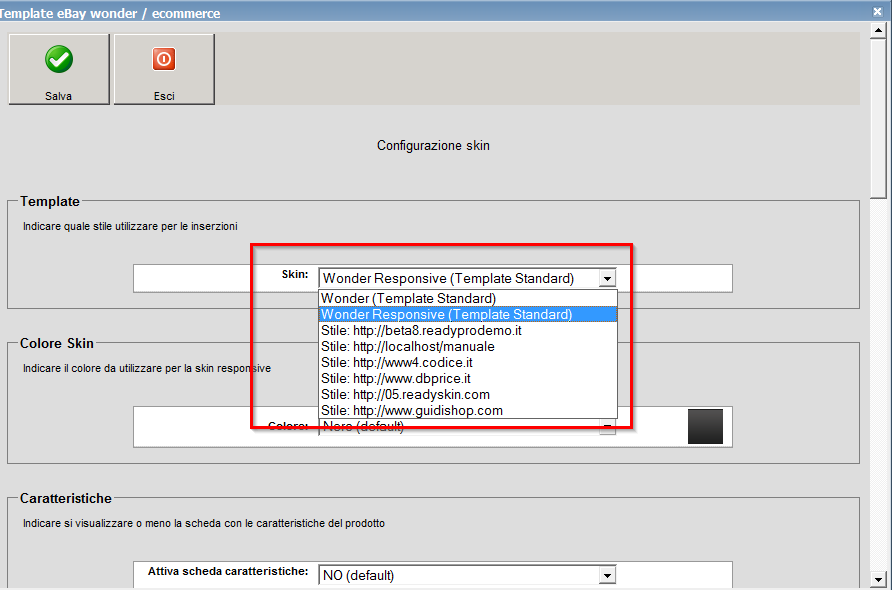Click the 'Caratteristiche' section title
The height and width of the screenshot is (590, 892).
pos(65,498)
